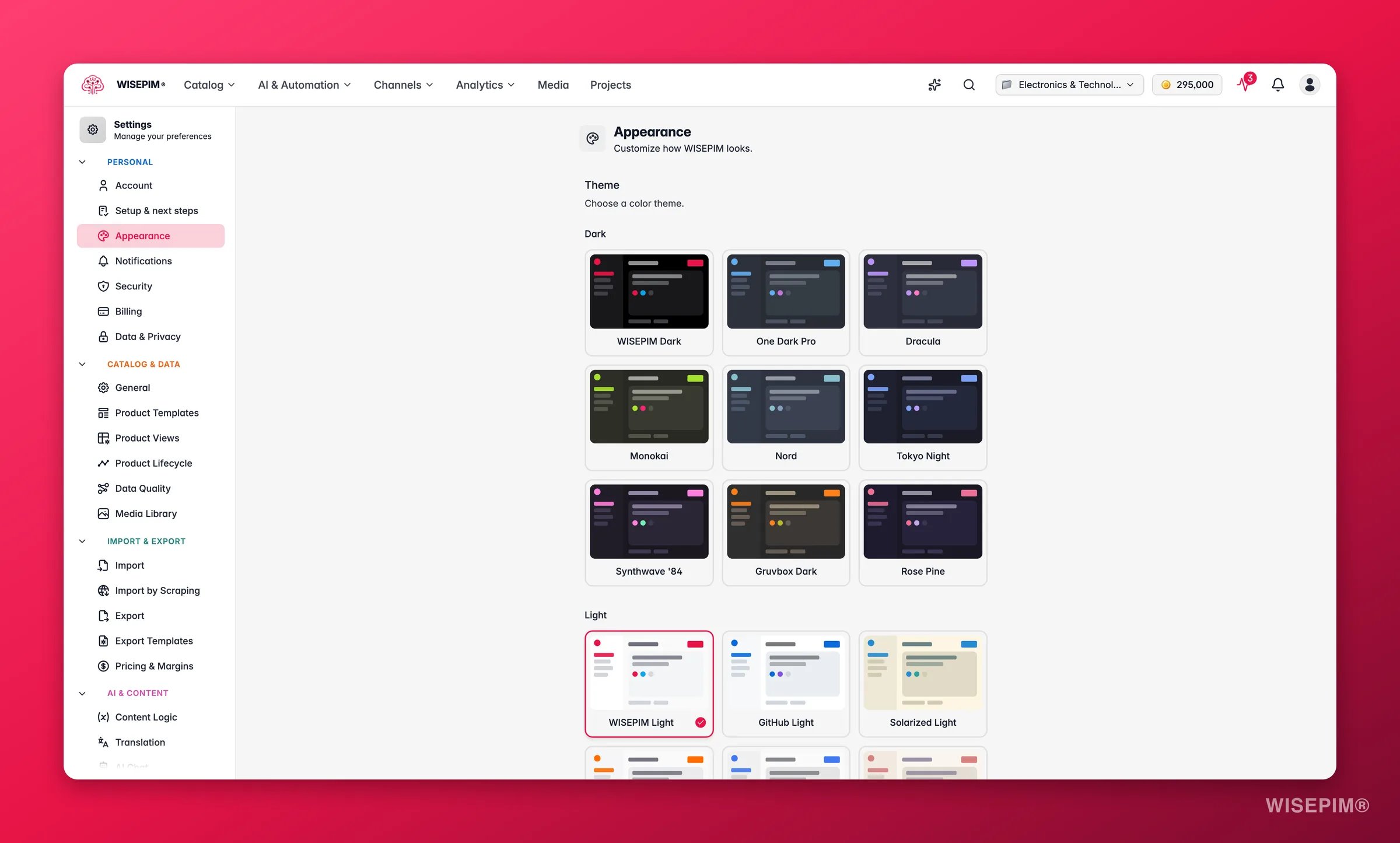
Task: Collapse the PERSONAL section chevron
Action: (82, 162)
